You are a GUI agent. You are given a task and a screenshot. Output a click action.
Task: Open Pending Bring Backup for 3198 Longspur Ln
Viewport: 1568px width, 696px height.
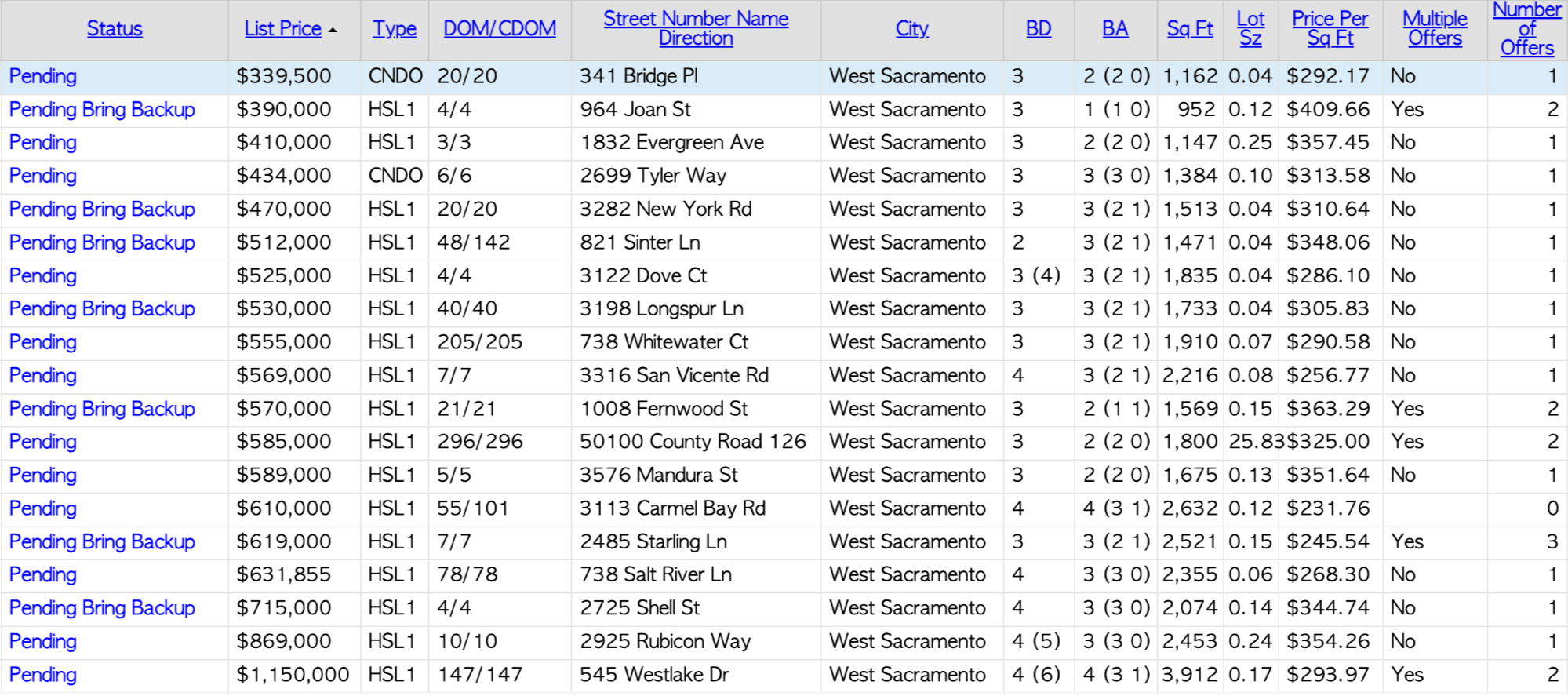(x=102, y=308)
